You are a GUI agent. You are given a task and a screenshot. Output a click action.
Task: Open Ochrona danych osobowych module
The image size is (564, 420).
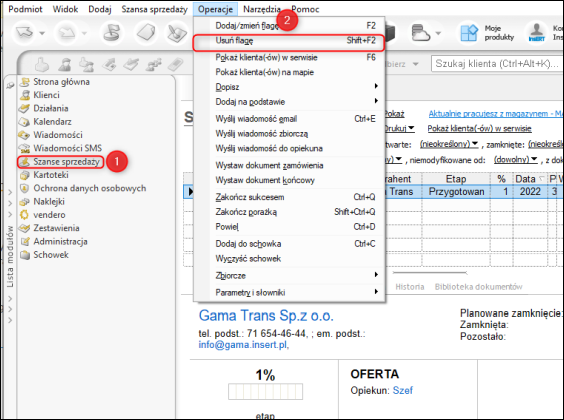(x=83, y=188)
